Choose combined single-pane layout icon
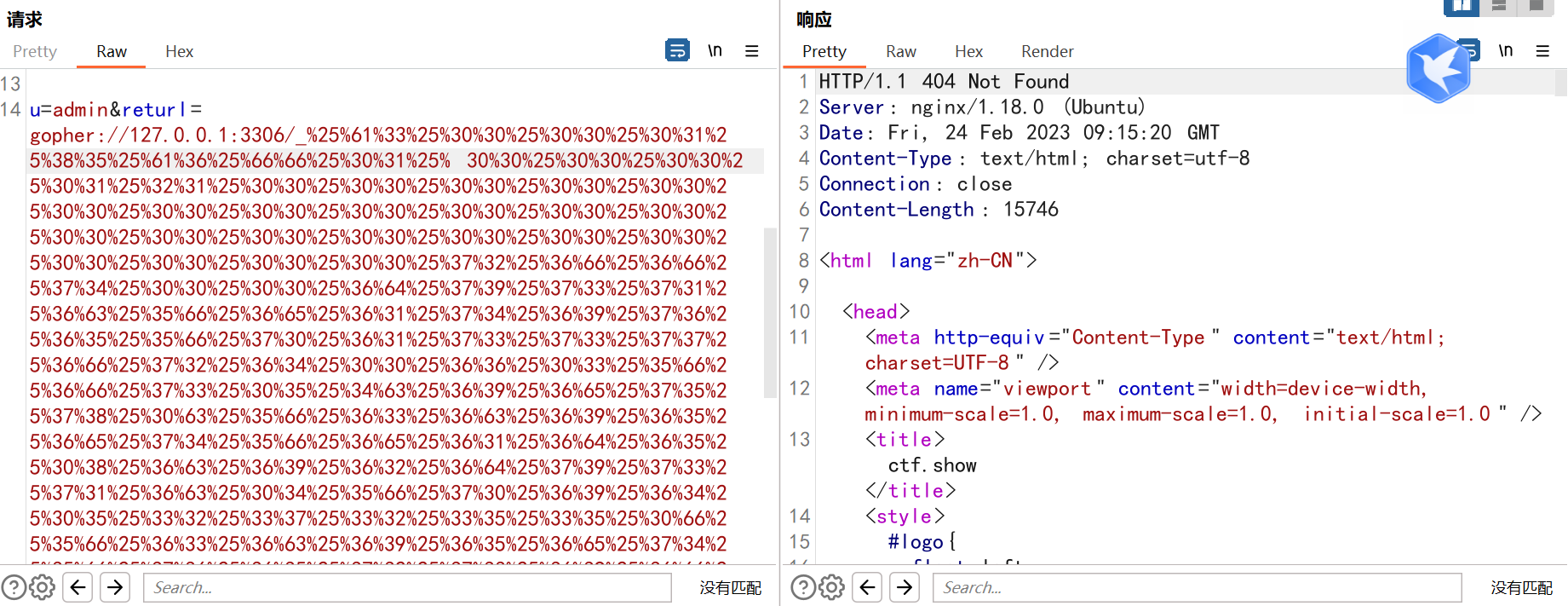The width and height of the screenshot is (1568, 606). tap(1536, 7)
